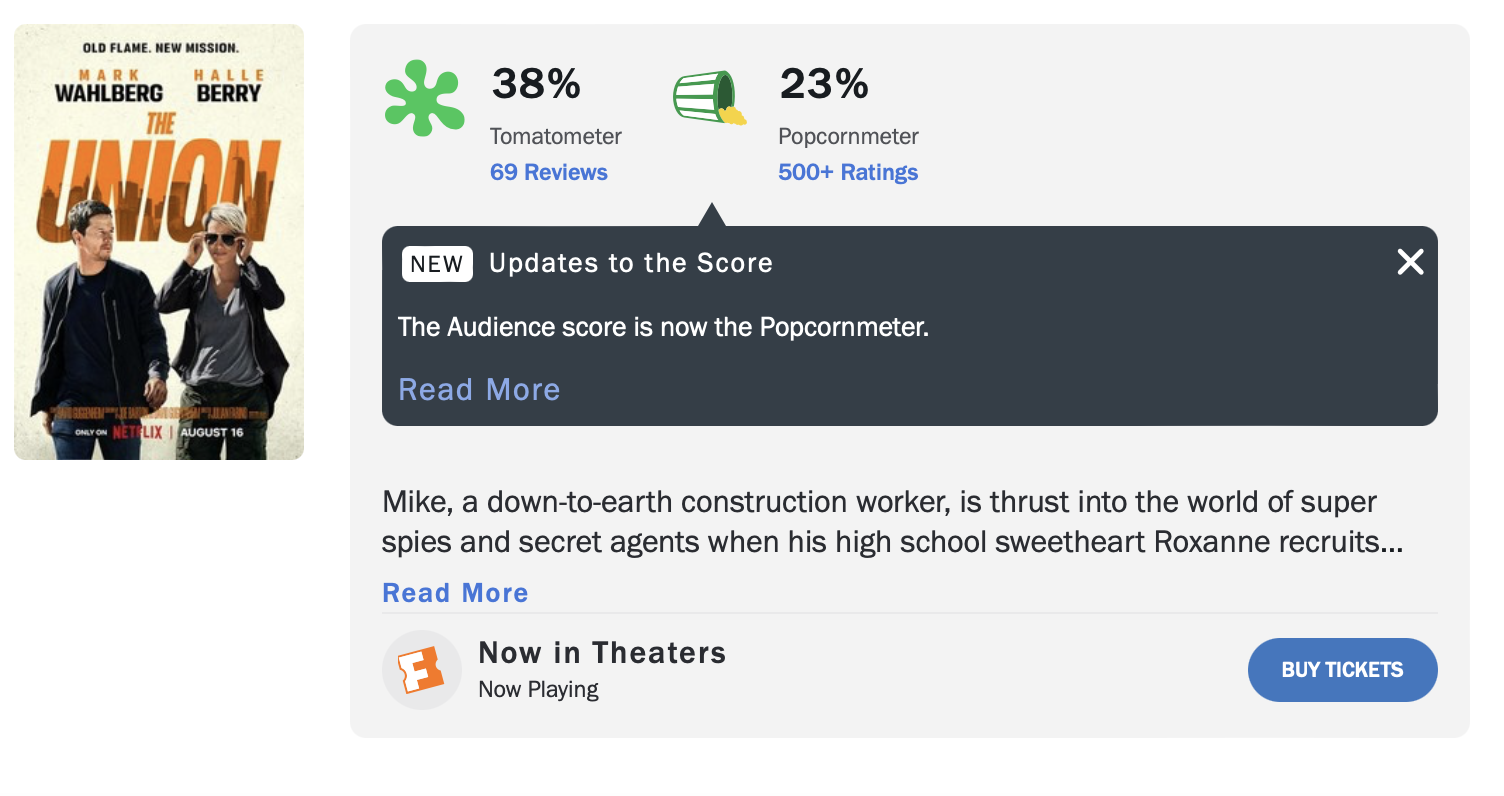The image size is (1504, 796).
Task: Open the 500+ Ratings link
Action: point(848,172)
